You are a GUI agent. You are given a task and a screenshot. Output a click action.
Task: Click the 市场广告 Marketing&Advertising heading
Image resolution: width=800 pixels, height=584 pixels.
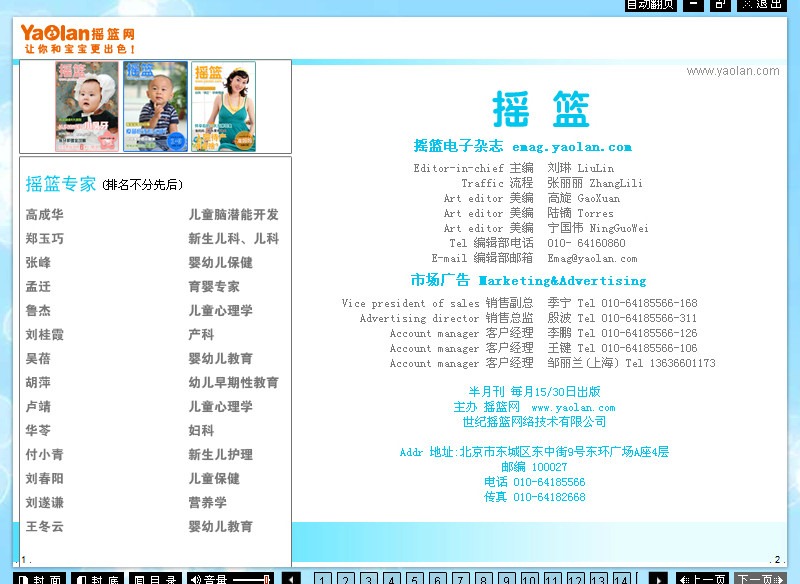pyautogui.click(x=529, y=280)
